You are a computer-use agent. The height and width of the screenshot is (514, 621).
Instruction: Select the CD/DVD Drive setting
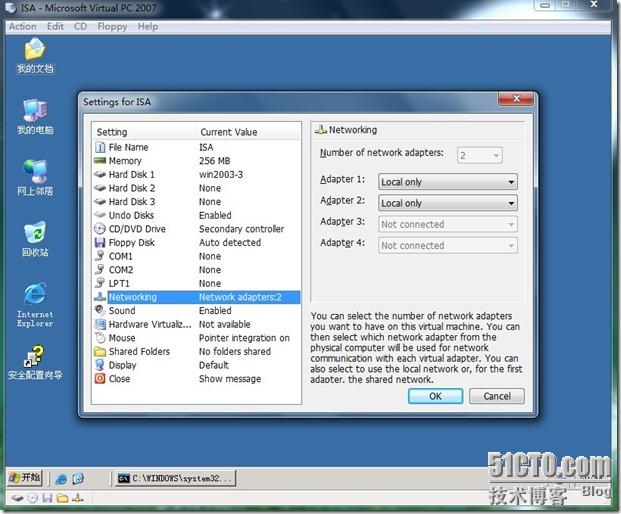[196, 229]
